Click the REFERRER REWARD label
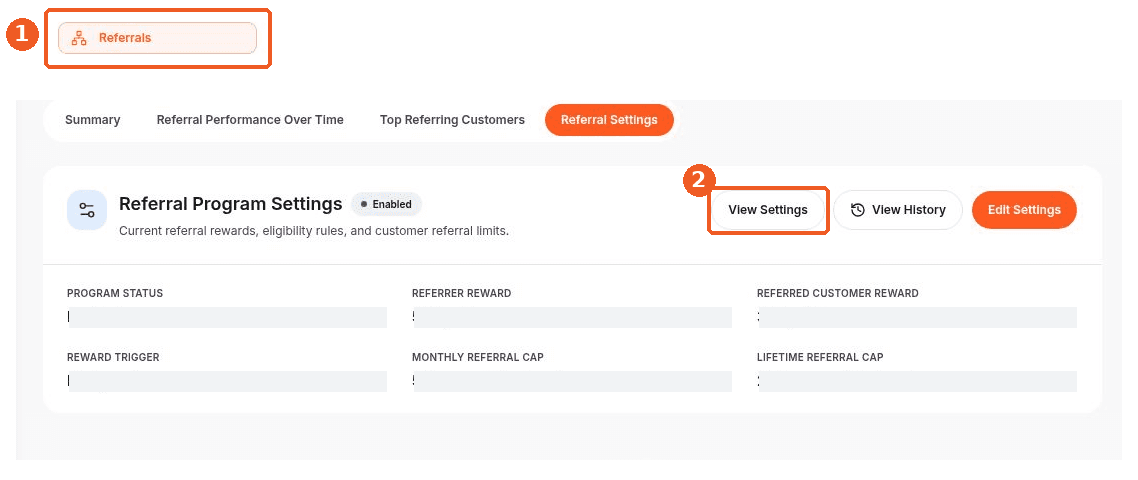Viewport: 1138px width, 480px height. (x=462, y=293)
